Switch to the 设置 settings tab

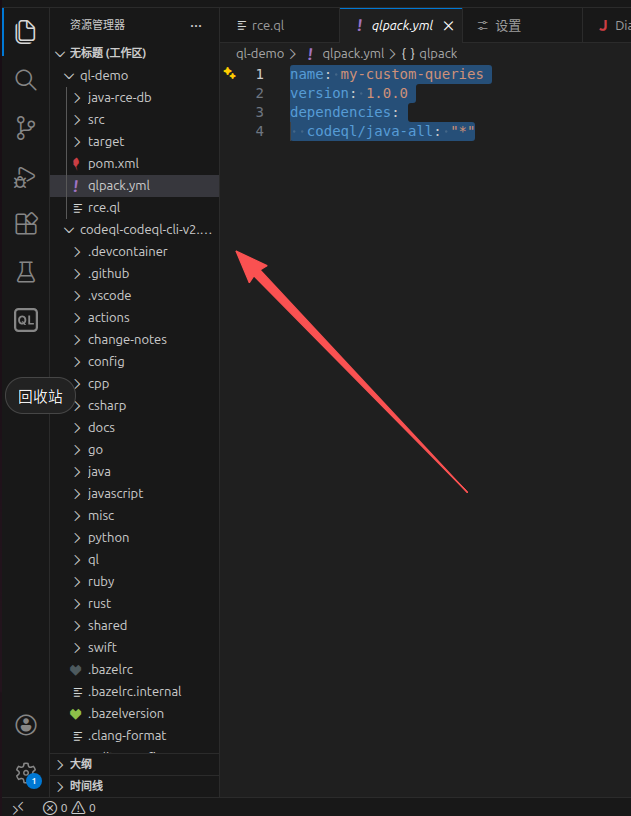[499, 26]
